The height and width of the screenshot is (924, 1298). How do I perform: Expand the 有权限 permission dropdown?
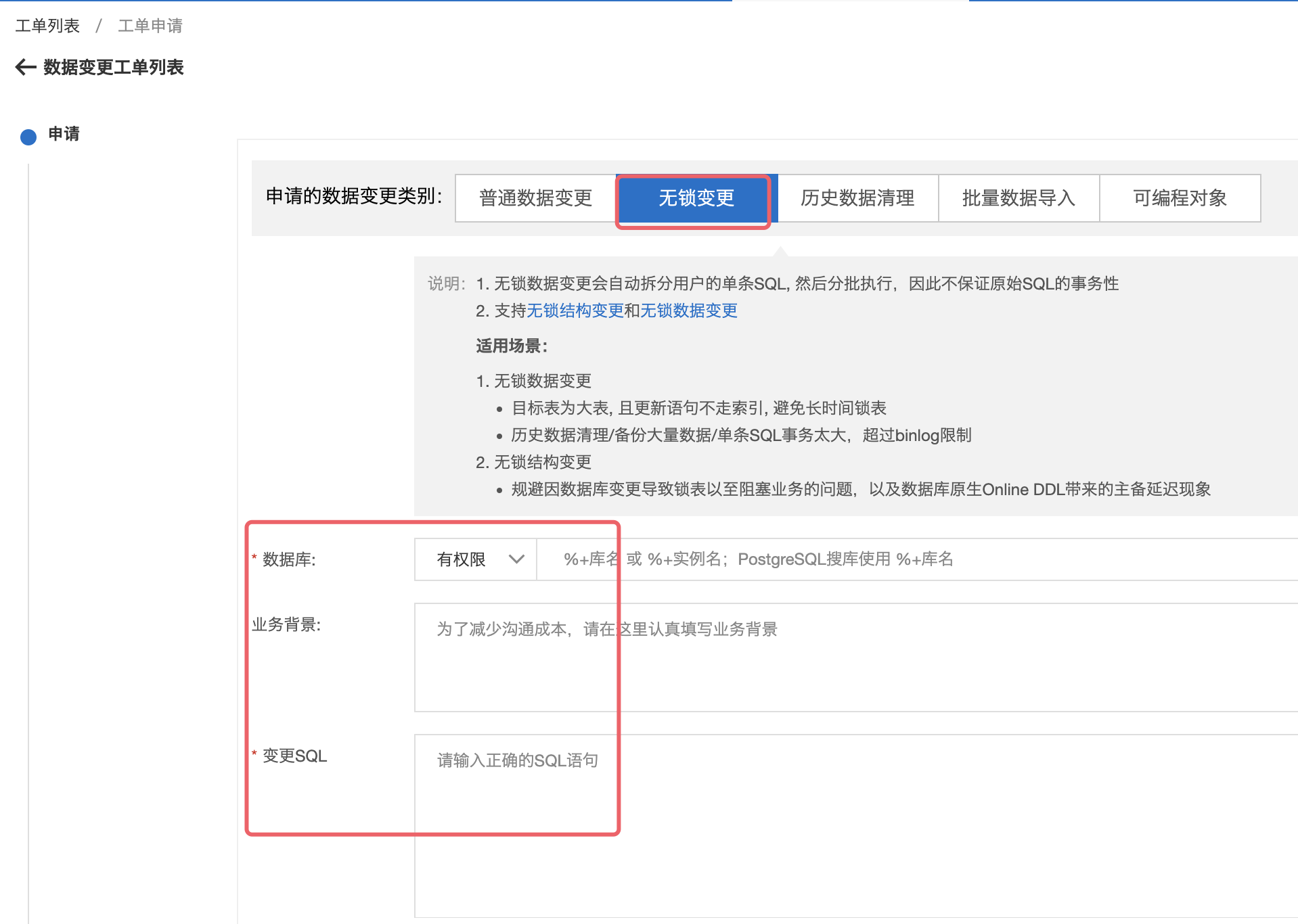point(476,559)
